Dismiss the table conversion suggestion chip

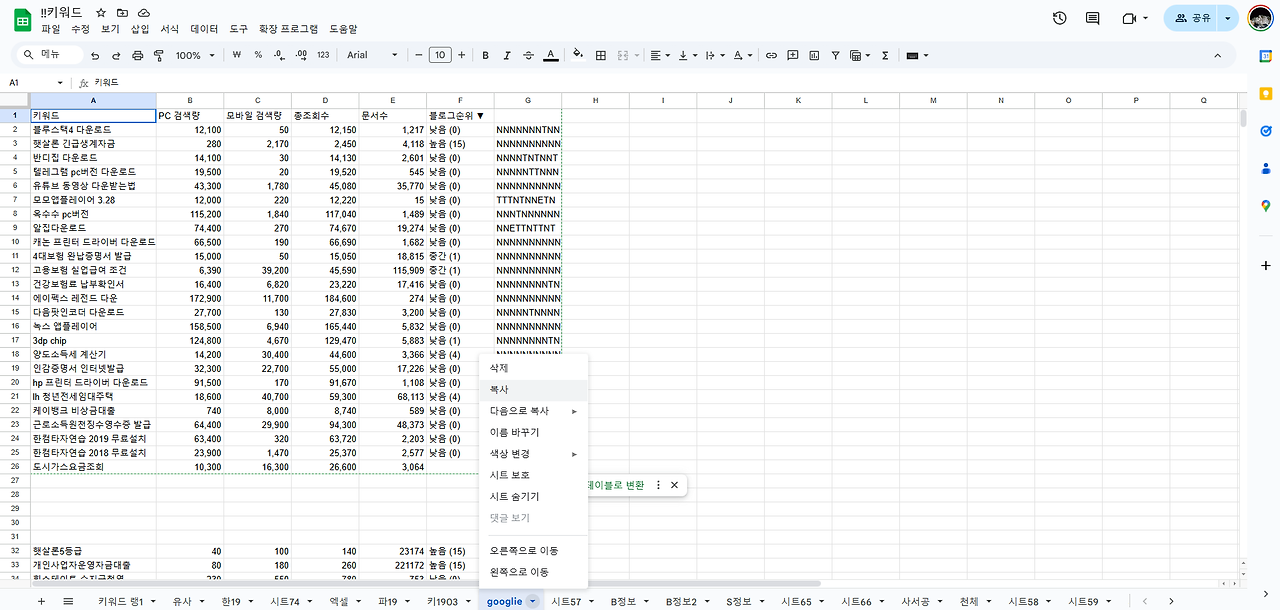click(674, 485)
